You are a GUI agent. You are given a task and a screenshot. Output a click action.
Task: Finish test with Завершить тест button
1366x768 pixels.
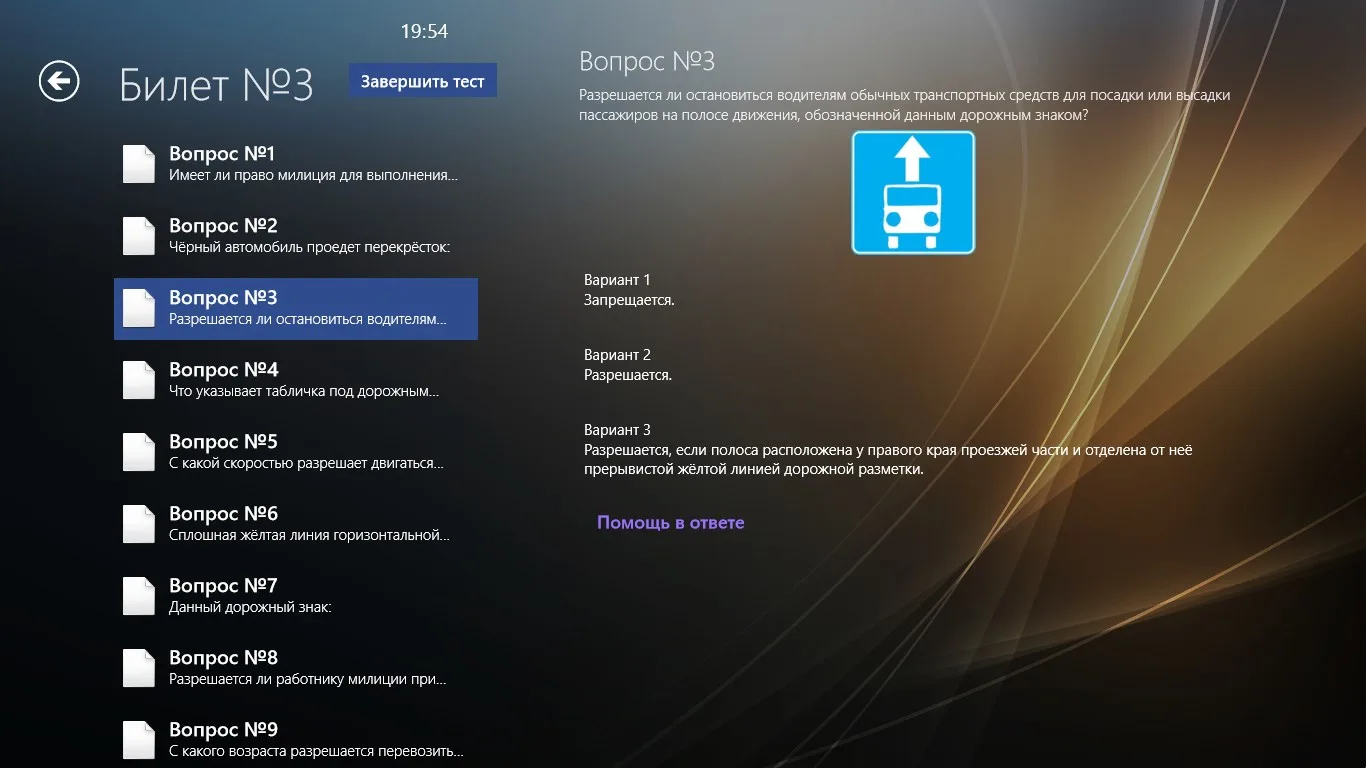tap(423, 81)
